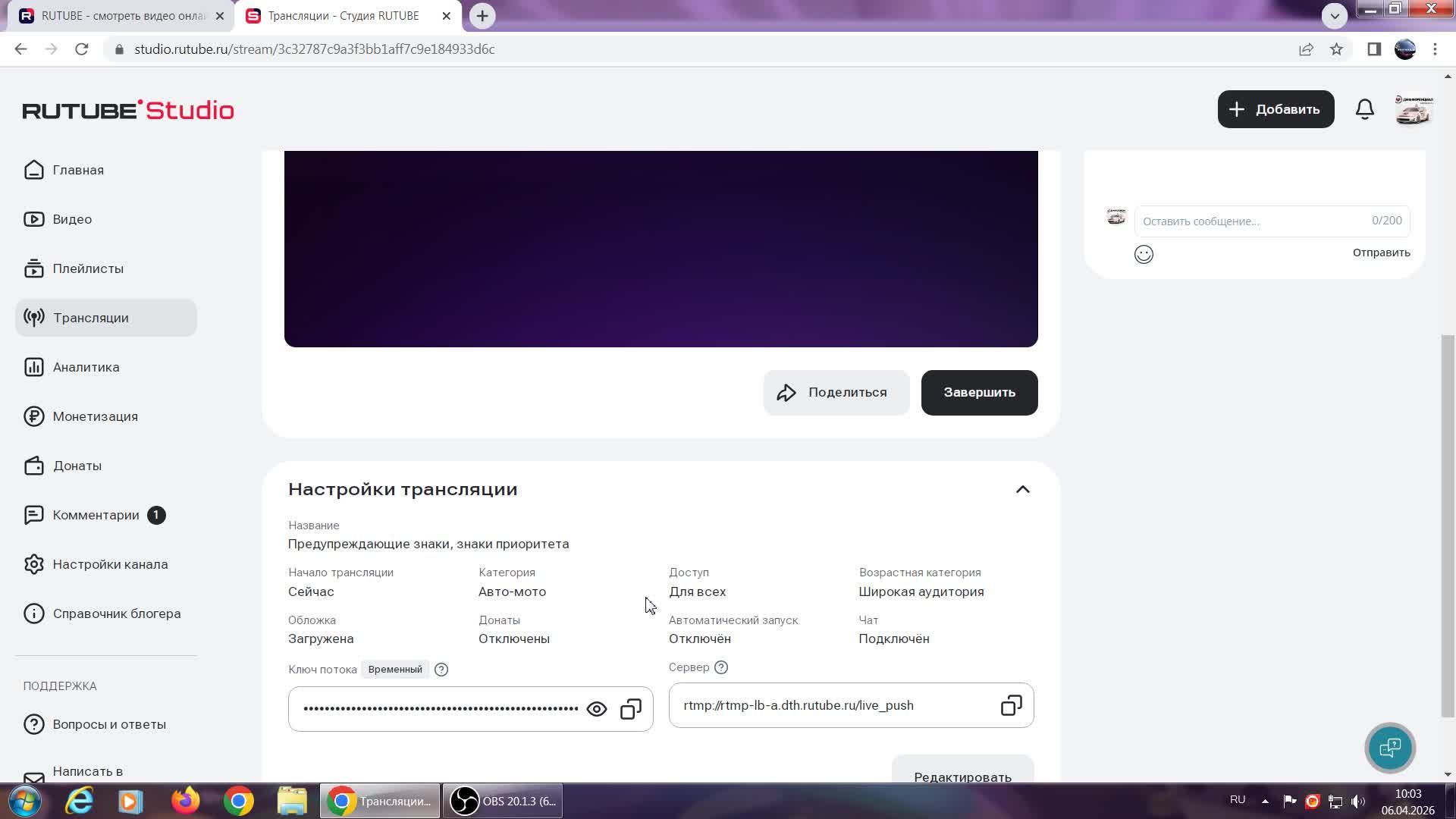Click the stream key help icon
This screenshot has width=1456, height=819.
pos(441,670)
